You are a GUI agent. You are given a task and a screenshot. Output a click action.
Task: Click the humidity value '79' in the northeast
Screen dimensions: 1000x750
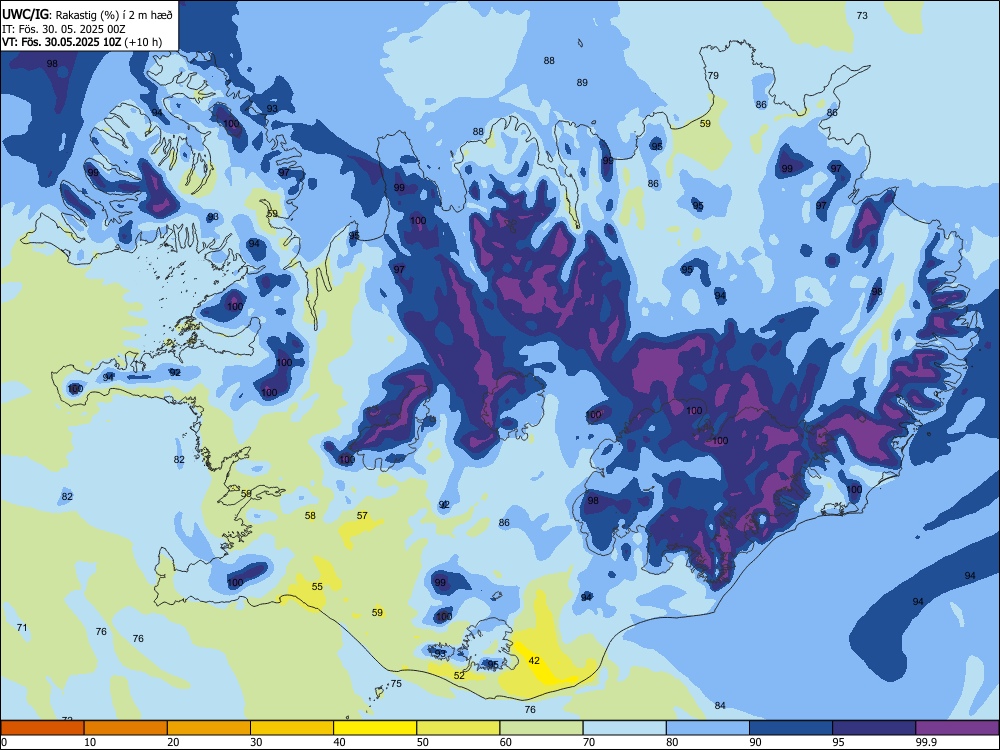point(713,75)
